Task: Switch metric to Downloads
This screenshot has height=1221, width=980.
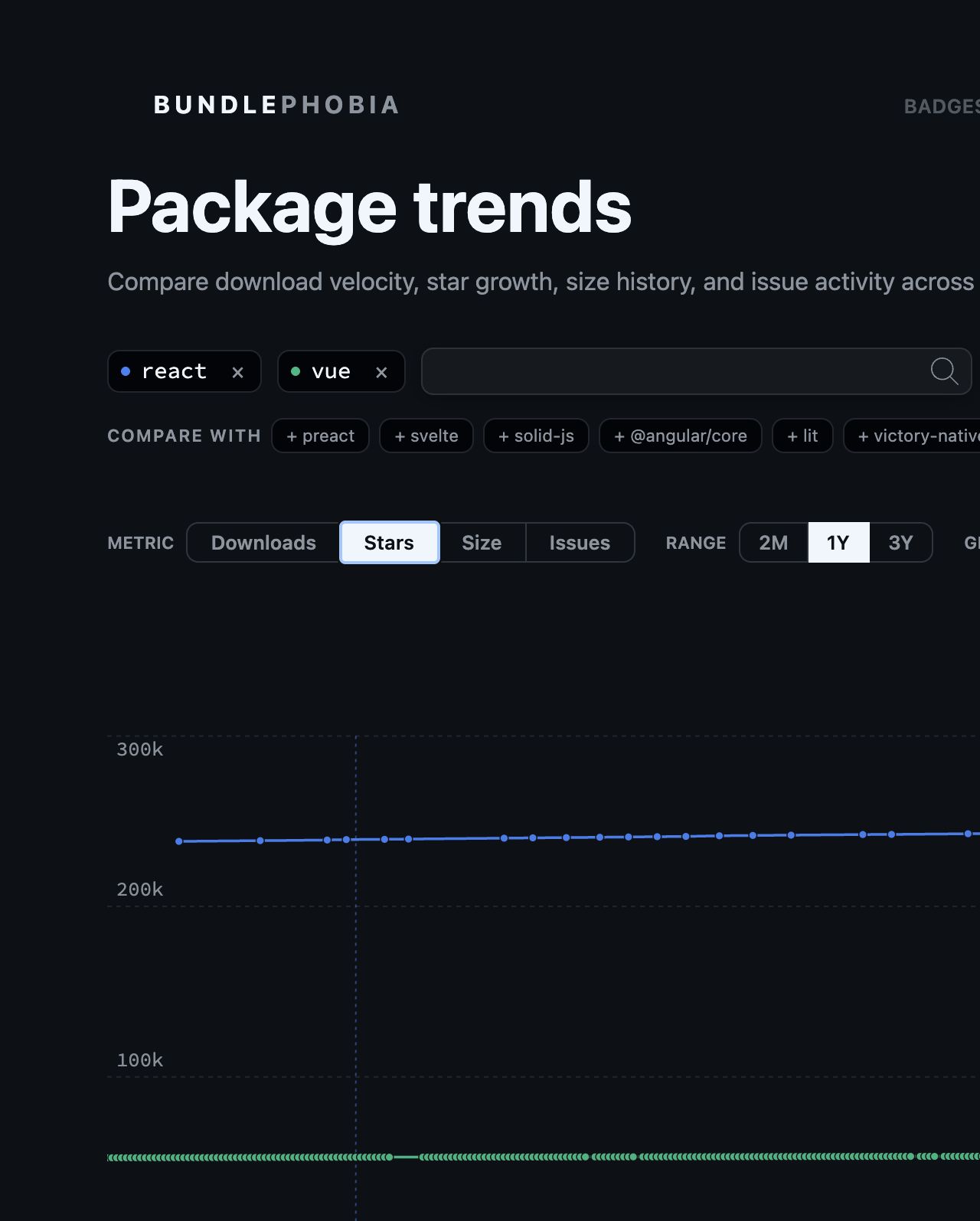Action: 263,543
